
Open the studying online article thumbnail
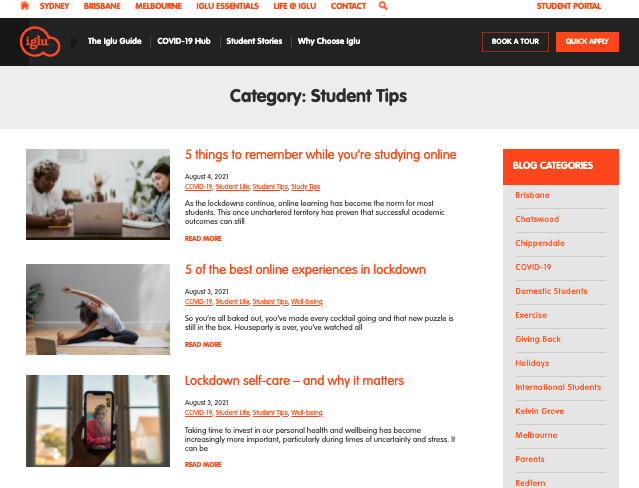(x=98, y=194)
